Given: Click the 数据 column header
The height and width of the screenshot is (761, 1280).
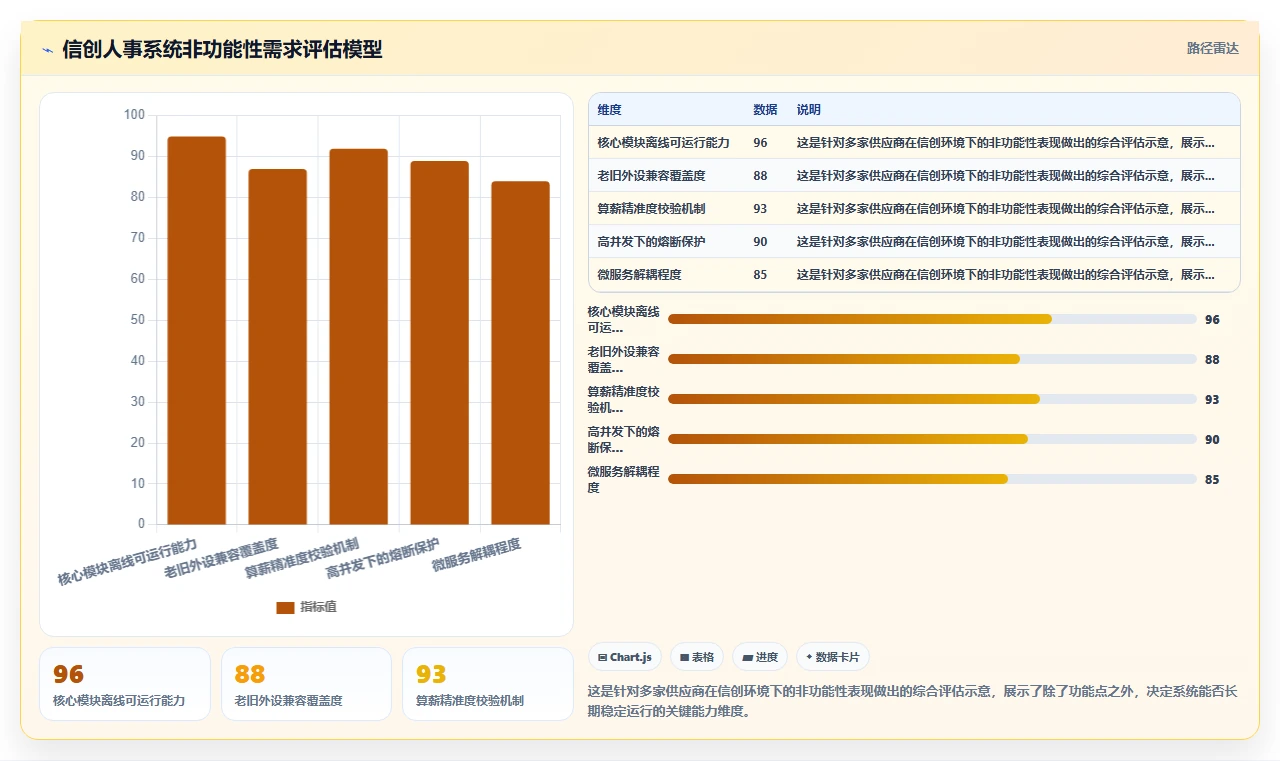Looking at the screenshot, I should pyautogui.click(x=765, y=110).
